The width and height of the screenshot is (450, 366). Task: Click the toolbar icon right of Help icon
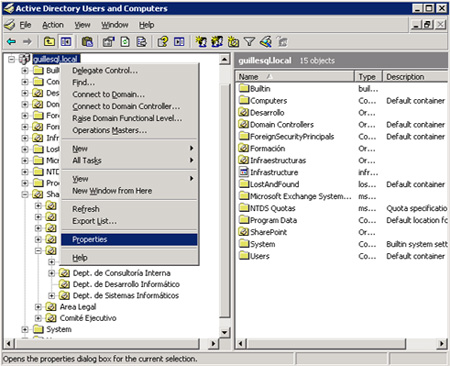point(179,42)
